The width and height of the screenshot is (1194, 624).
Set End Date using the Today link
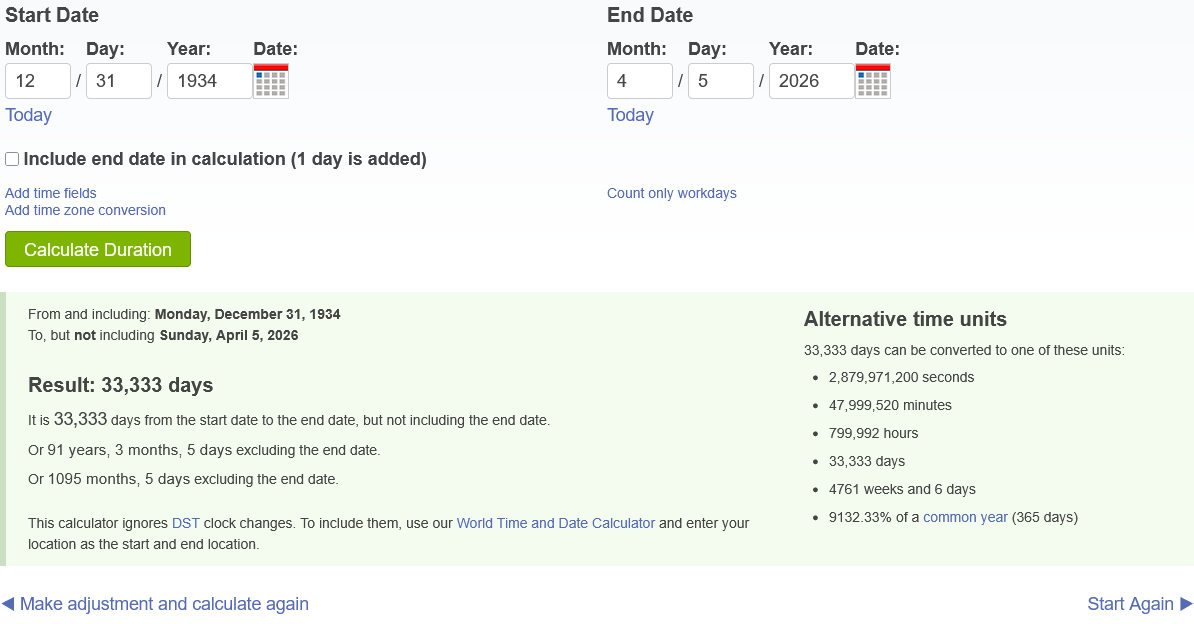point(631,115)
